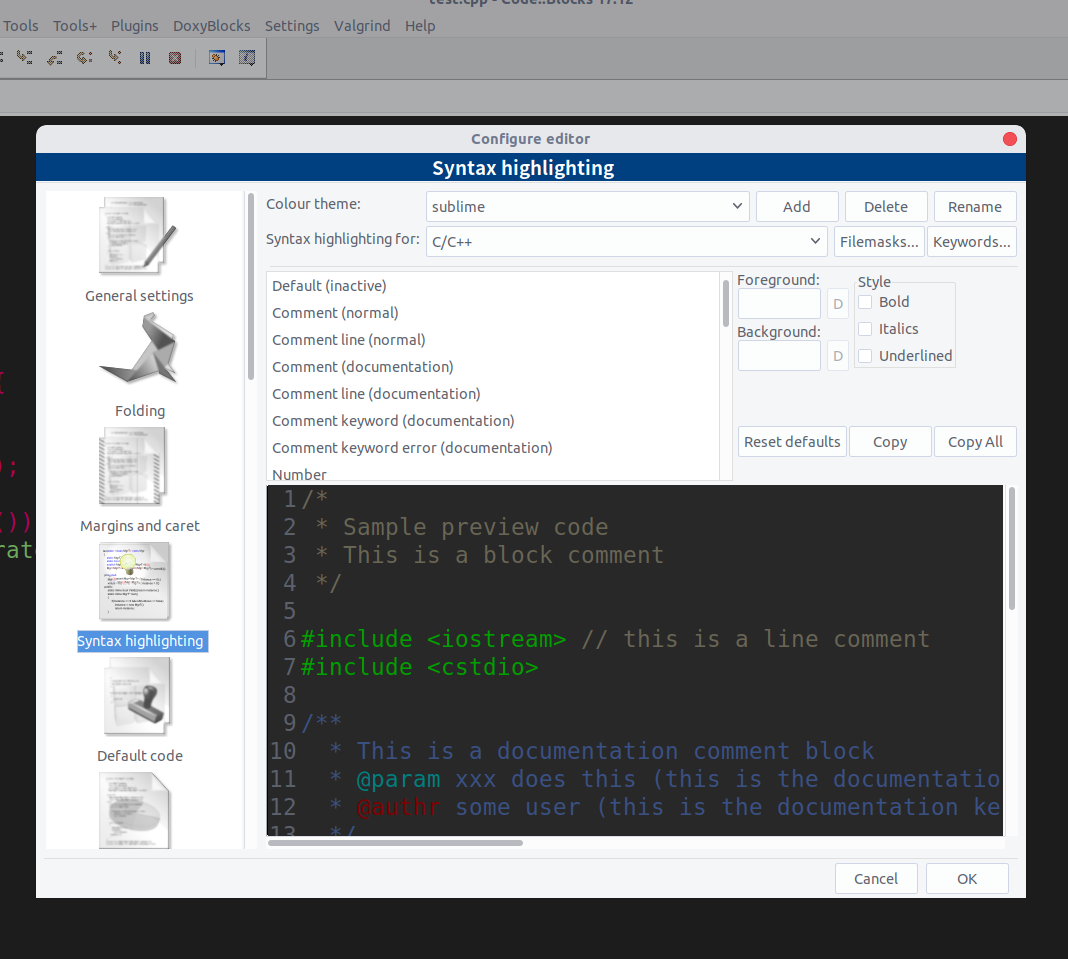Open the Tools+ menu

coord(75,26)
